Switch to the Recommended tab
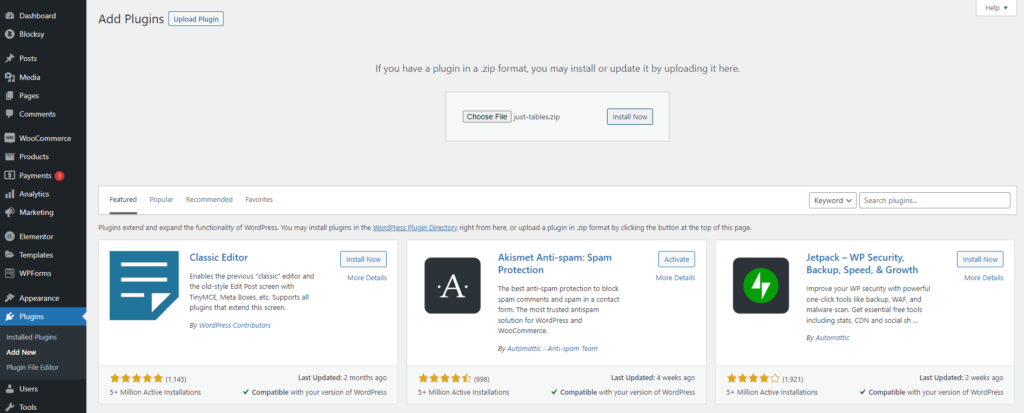Image resolution: width=1024 pixels, height=413 pixels. pos(209,199)
